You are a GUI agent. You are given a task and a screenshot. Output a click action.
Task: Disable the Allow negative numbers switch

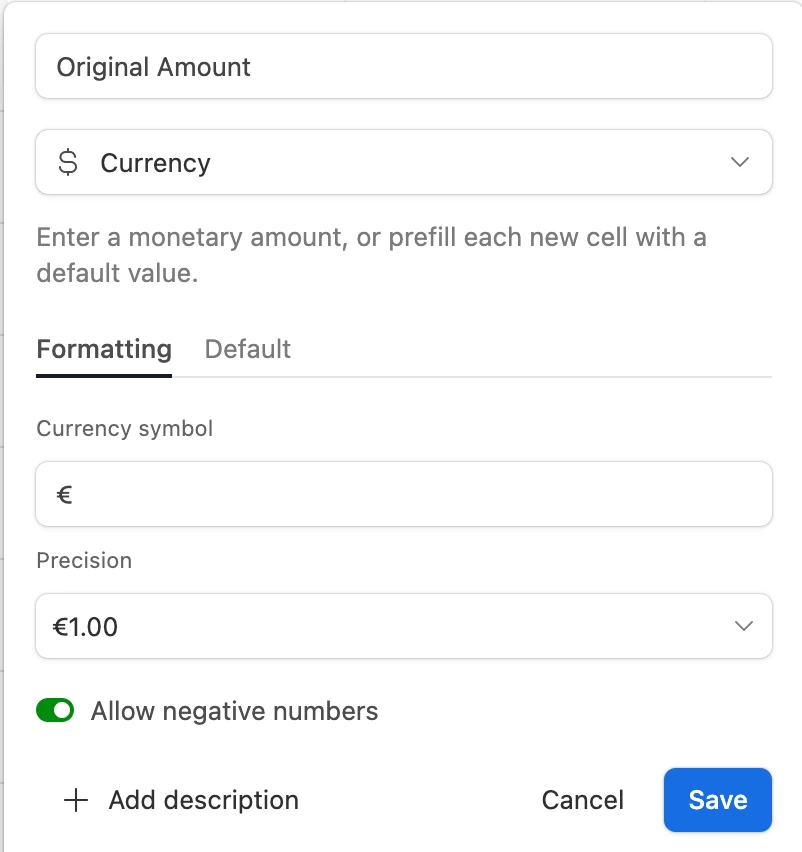click(x=55, y=711)
